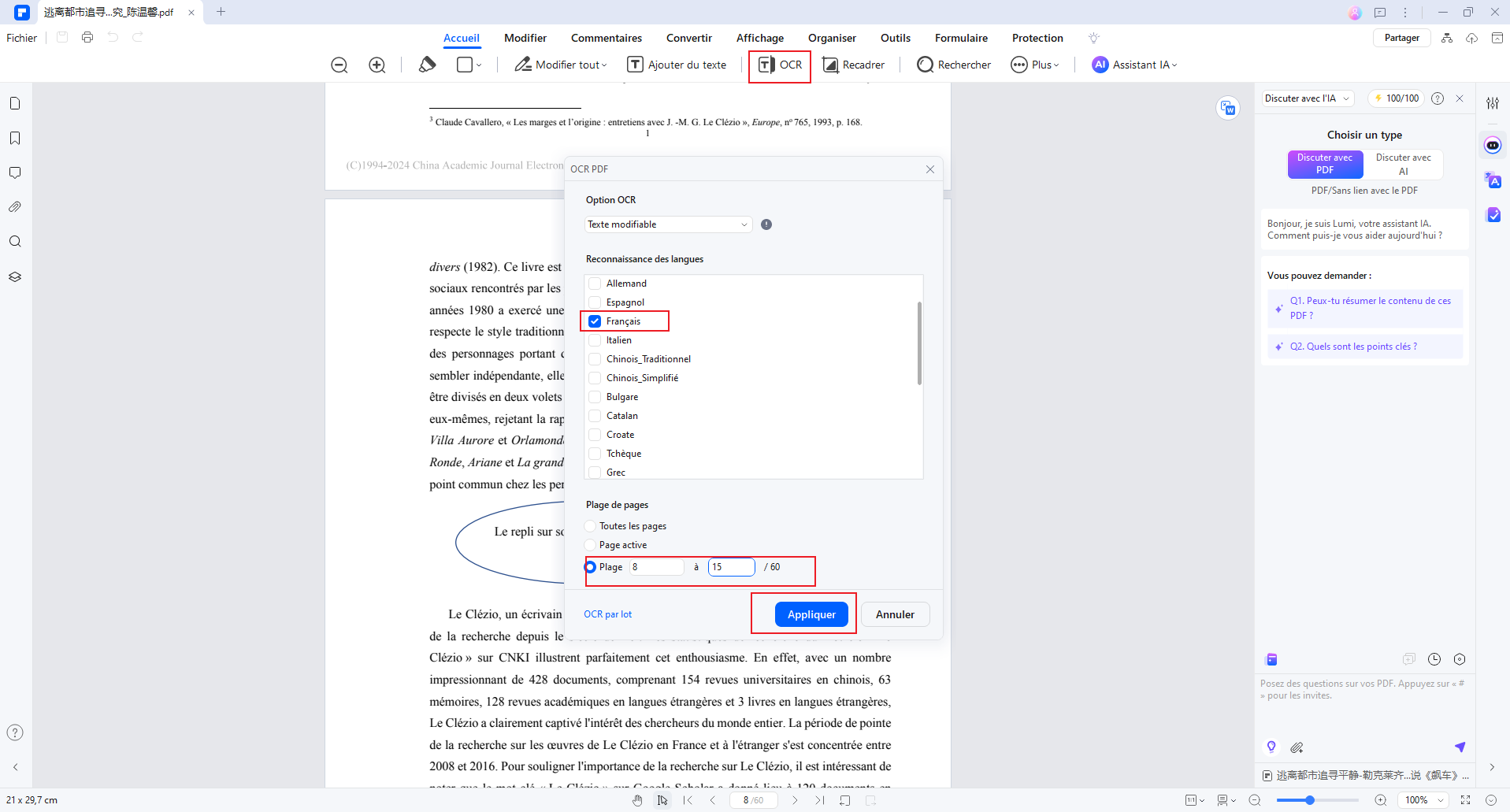Click the AI attach file icon
Viewport: 1510px width, 812px height.
pos(1297,747)
